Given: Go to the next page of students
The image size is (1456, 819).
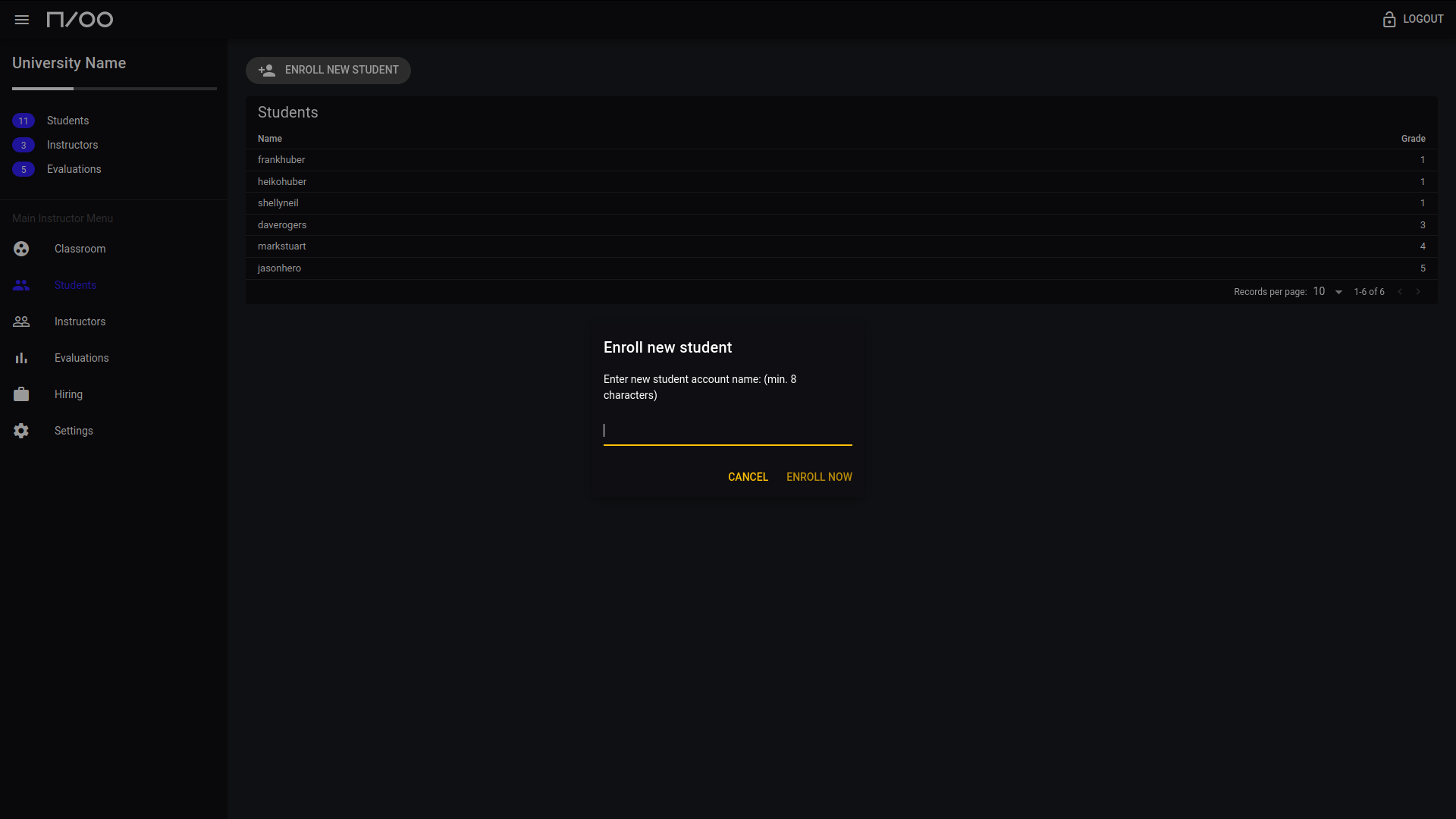Looking at the screenshot, I should (x=1418, y=292).
